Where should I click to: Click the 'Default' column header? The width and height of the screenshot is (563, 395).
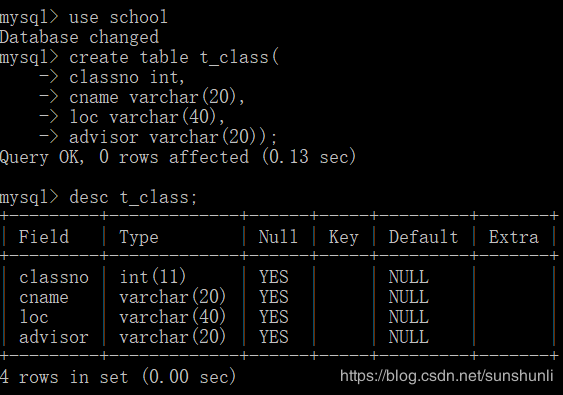(x=423, y=237)
